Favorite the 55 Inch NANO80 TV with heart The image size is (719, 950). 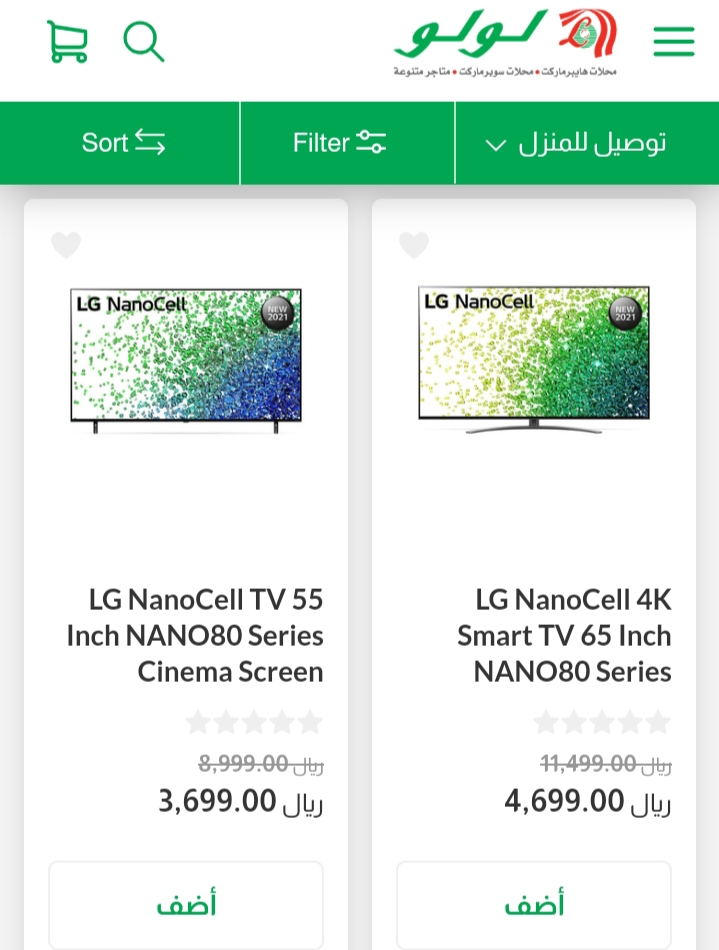[66, 245]
